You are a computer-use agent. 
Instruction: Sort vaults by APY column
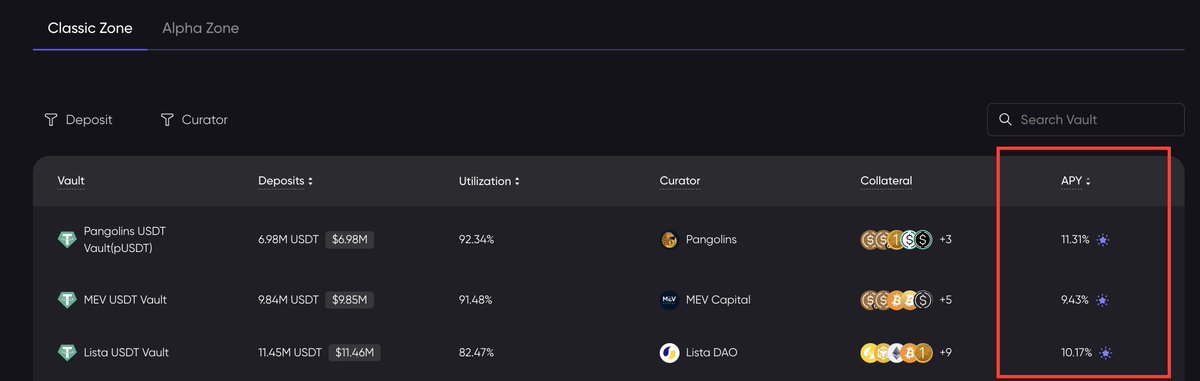[x=1075, y=181]
